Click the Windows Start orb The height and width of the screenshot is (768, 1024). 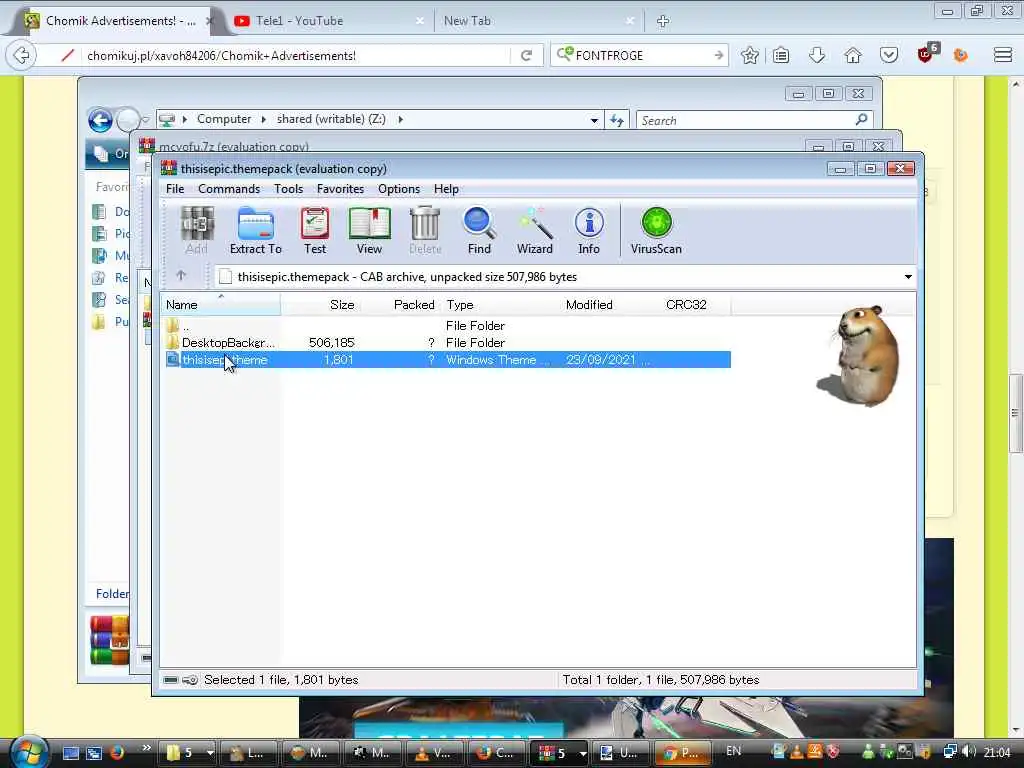(28, 751)
